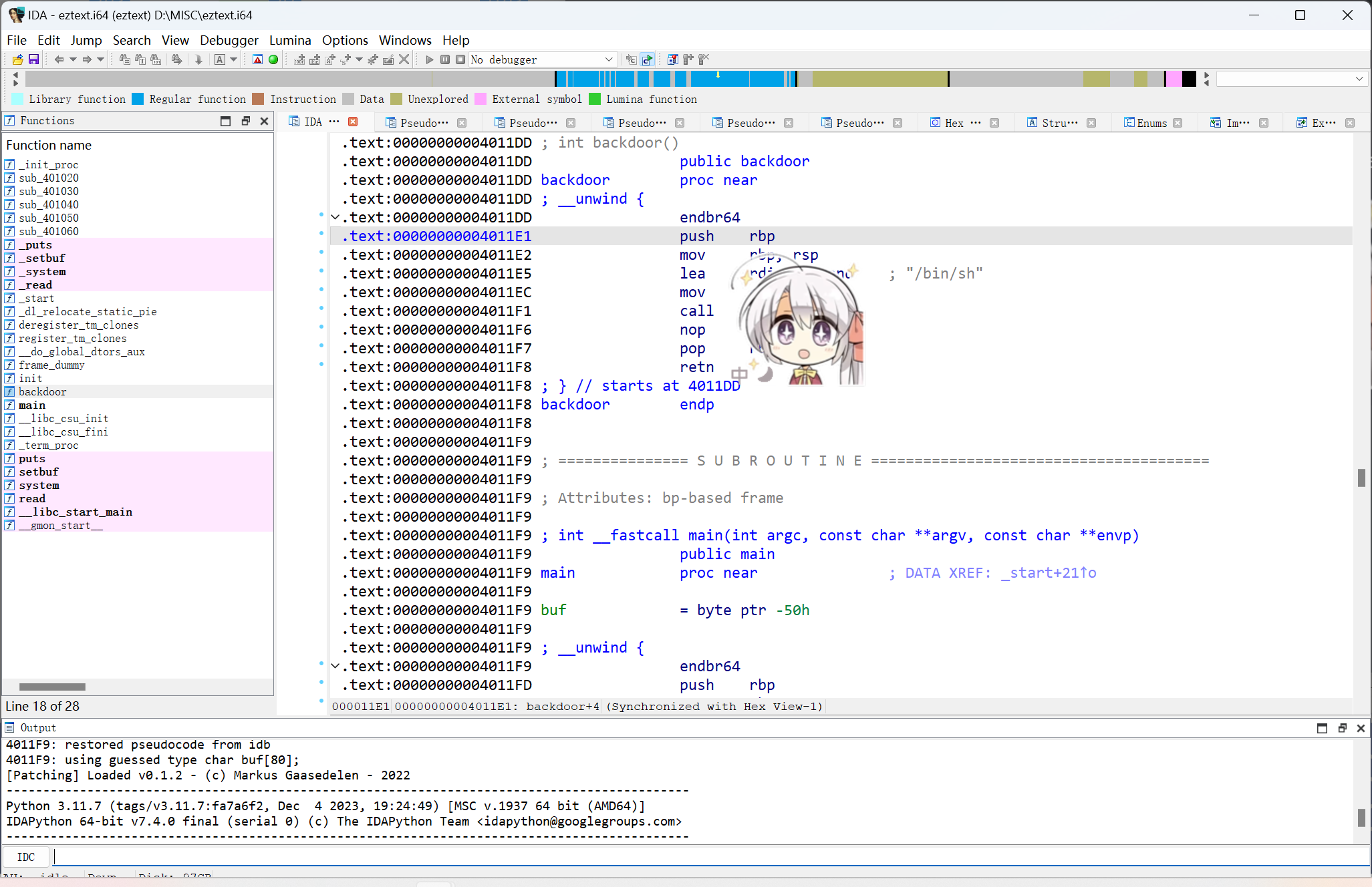Close the IDA view tab

(353, 122)
